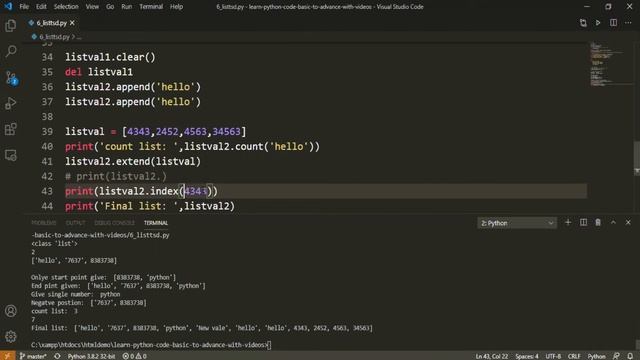Close the terminal panel

point(628,222)
